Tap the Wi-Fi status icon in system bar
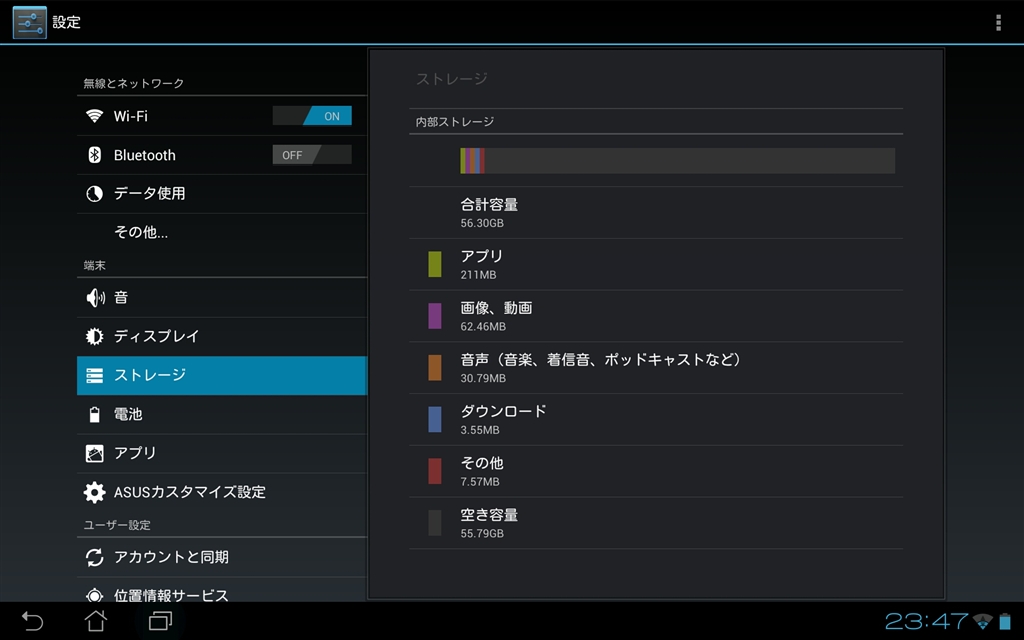Image resolution: width=1024 pixels, height=640 pixels. 982,620
